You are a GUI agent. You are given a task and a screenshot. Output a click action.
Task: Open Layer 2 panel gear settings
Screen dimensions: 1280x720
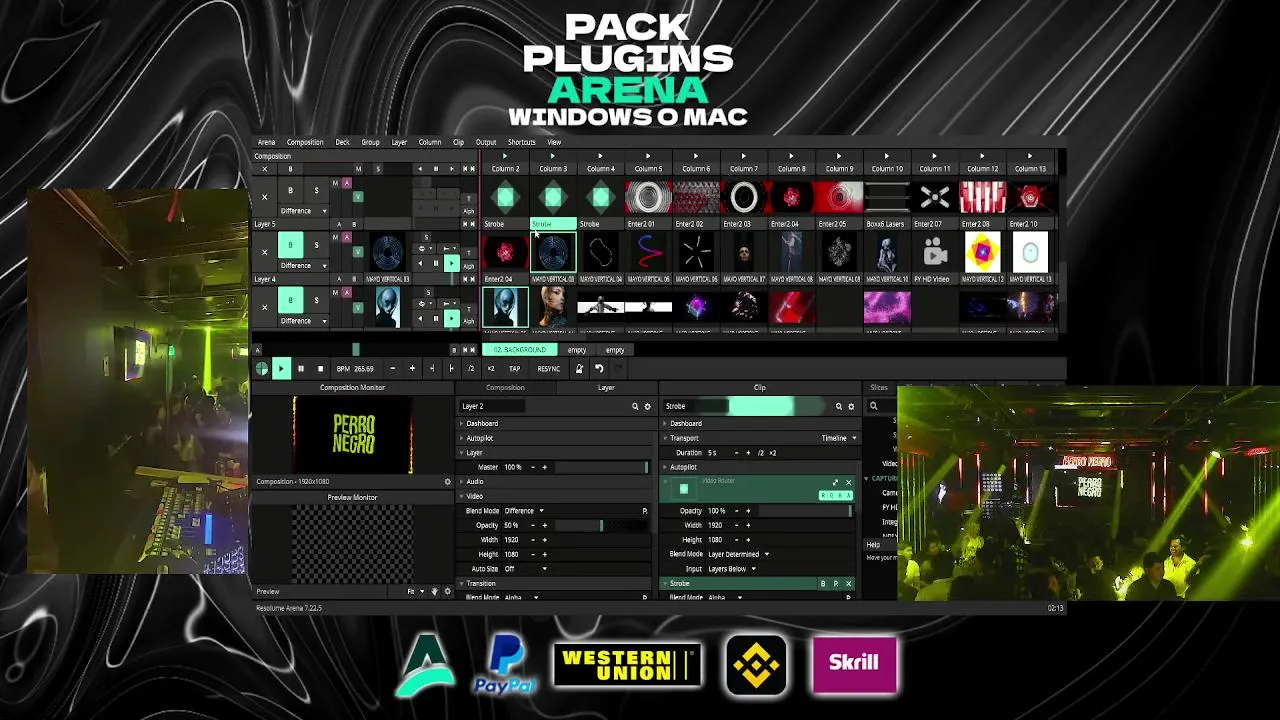pyautogui.click(x=647, y=407)
